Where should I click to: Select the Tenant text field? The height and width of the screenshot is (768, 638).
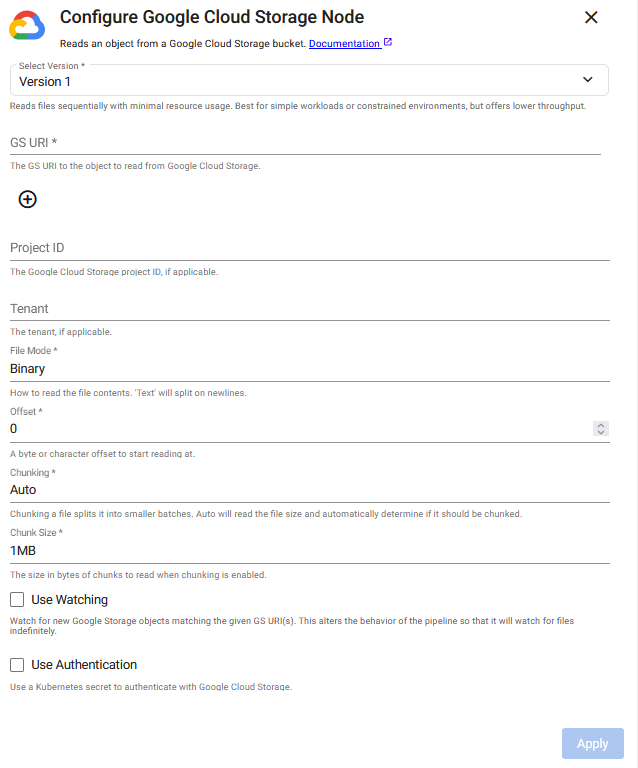pos(309,309)
